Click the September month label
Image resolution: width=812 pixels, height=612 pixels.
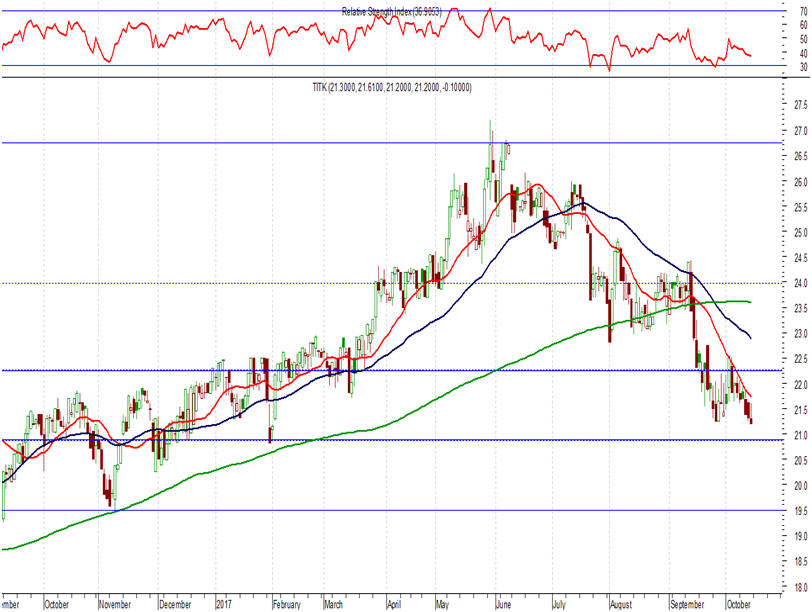tap(687, 604)
